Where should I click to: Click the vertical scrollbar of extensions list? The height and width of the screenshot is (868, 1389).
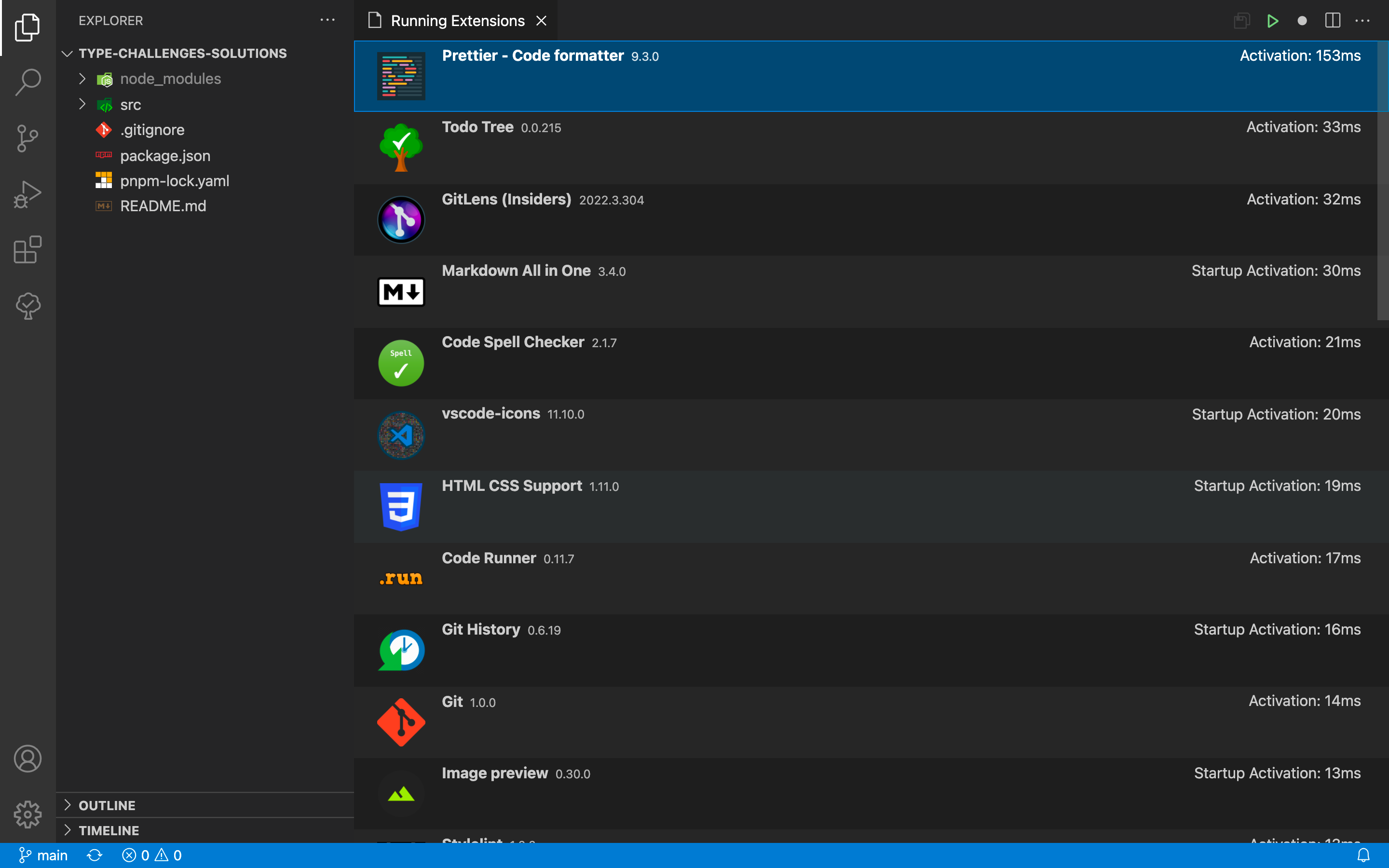click(x=1382, y=181)
